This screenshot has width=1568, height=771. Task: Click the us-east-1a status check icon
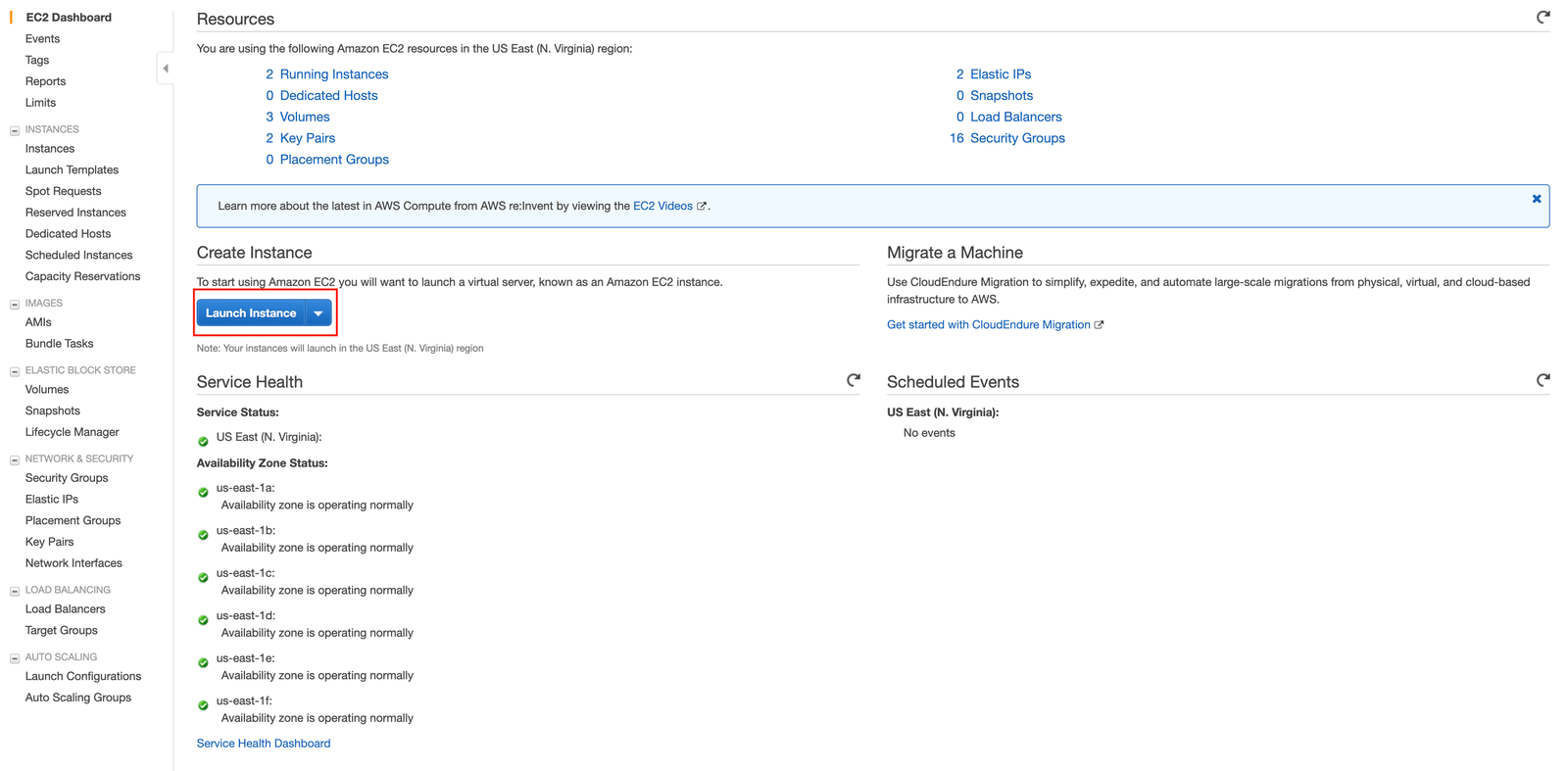pos(203,493)
